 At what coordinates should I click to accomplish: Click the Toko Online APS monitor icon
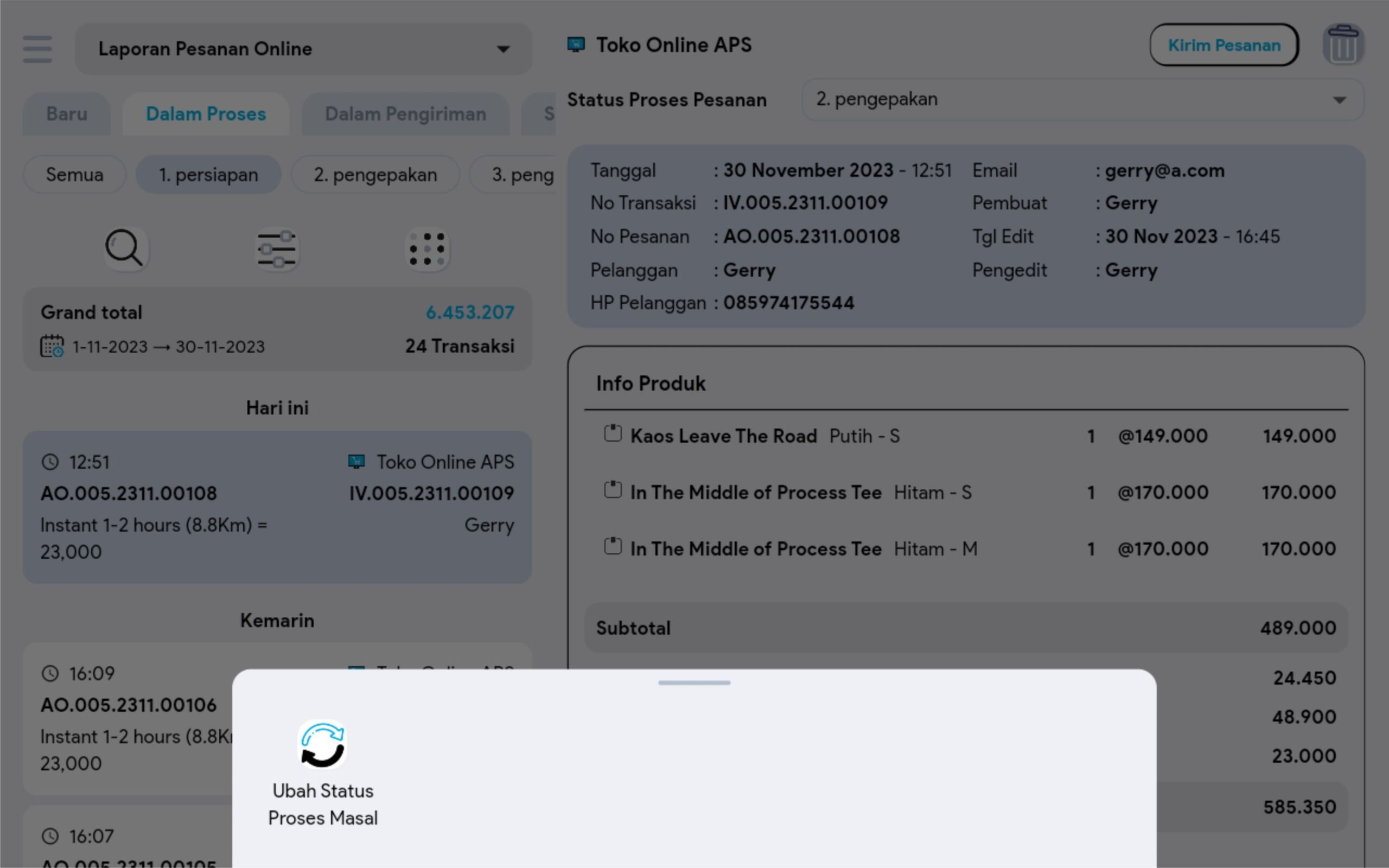pyautogui.click(x=576, y=45)
